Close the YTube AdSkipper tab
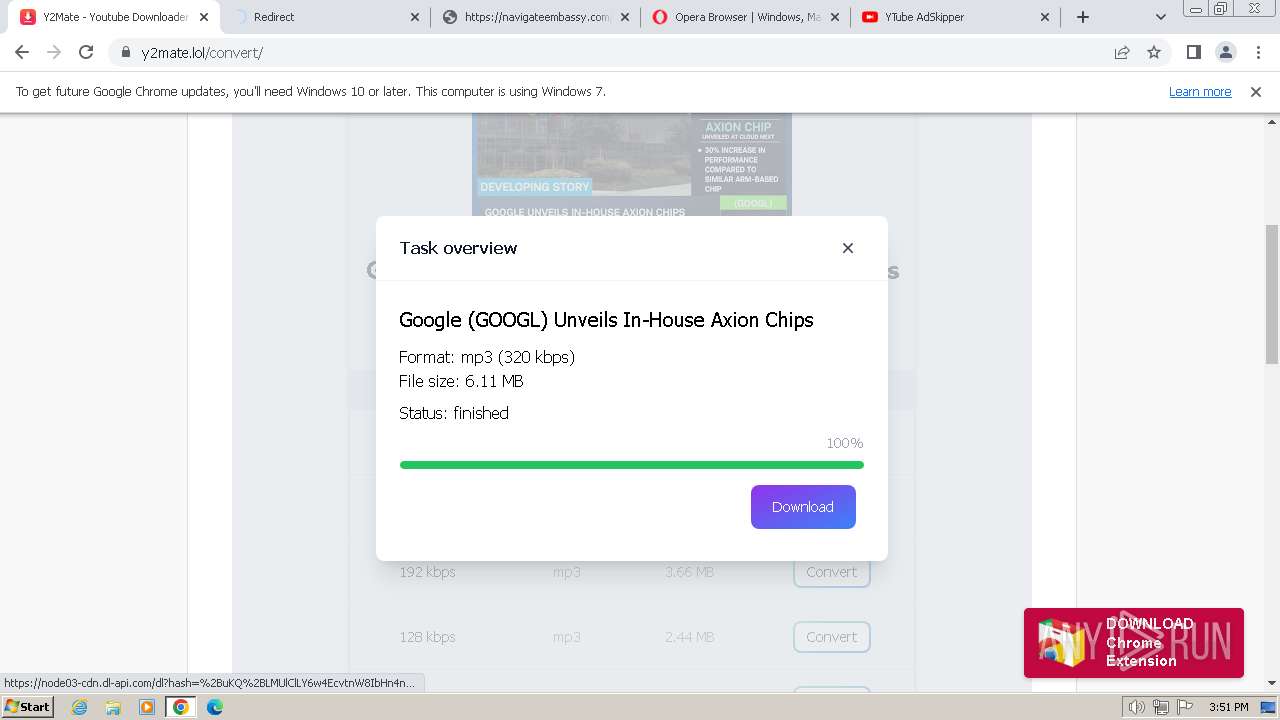The image size is (1280, 720). coord(1045,17)
